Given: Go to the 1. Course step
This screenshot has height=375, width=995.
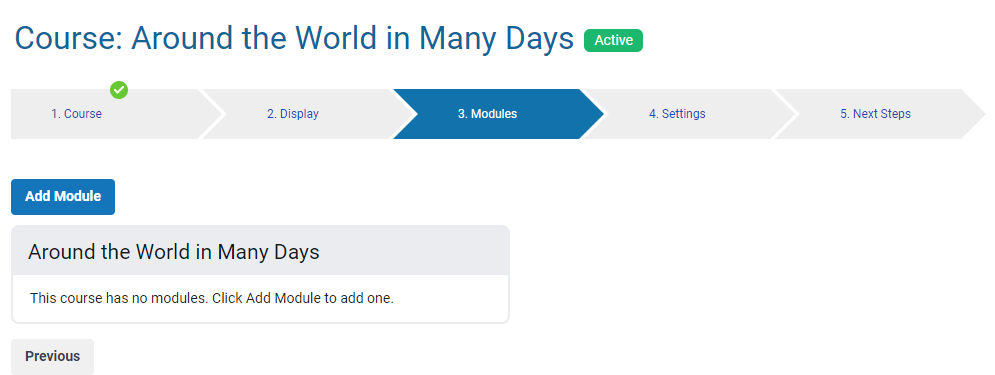Looking at the screenshot, I should pyautogui.click(x=77, y=114).
